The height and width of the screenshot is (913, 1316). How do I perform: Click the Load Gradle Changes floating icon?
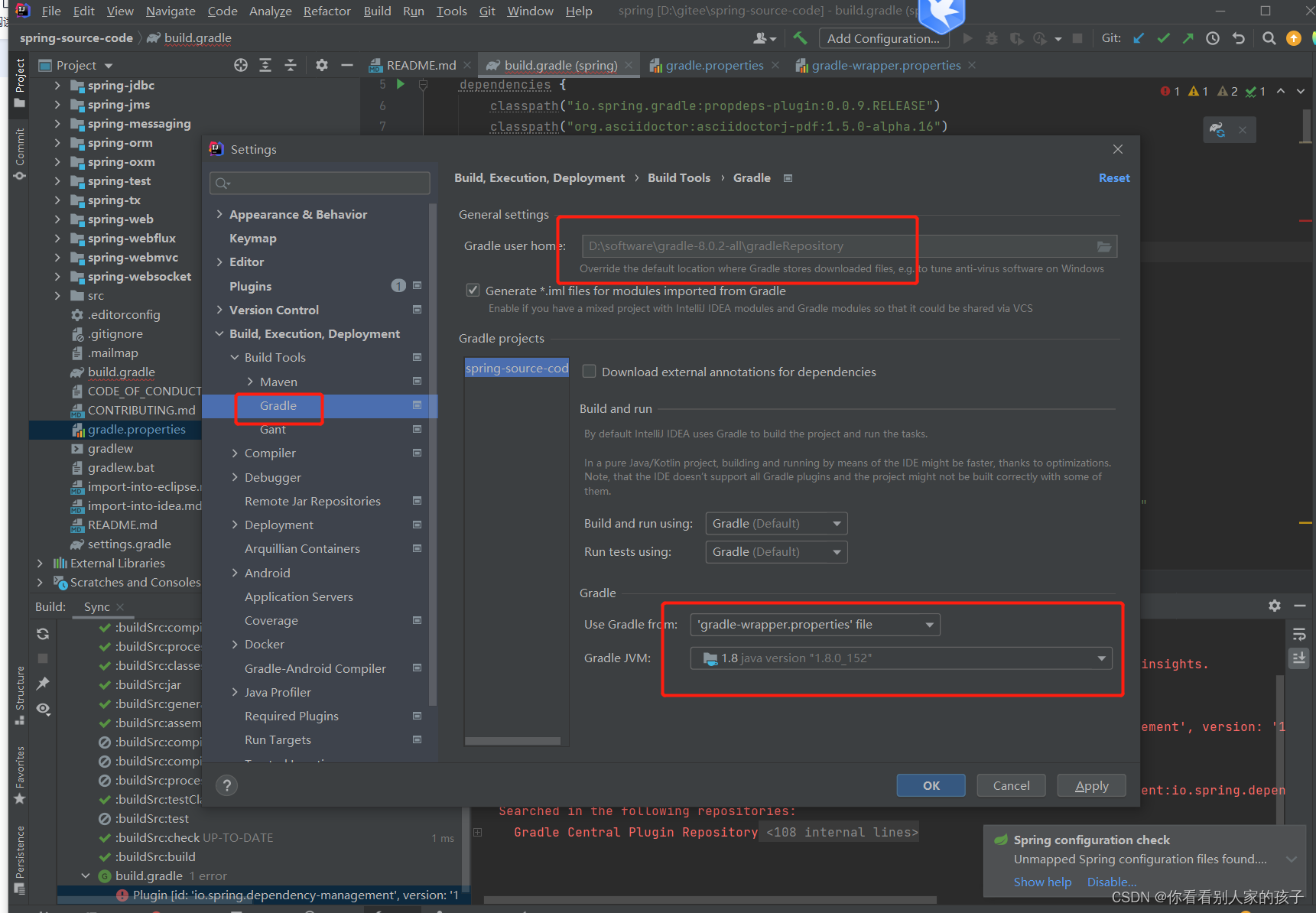click(x=1217, y=130)
